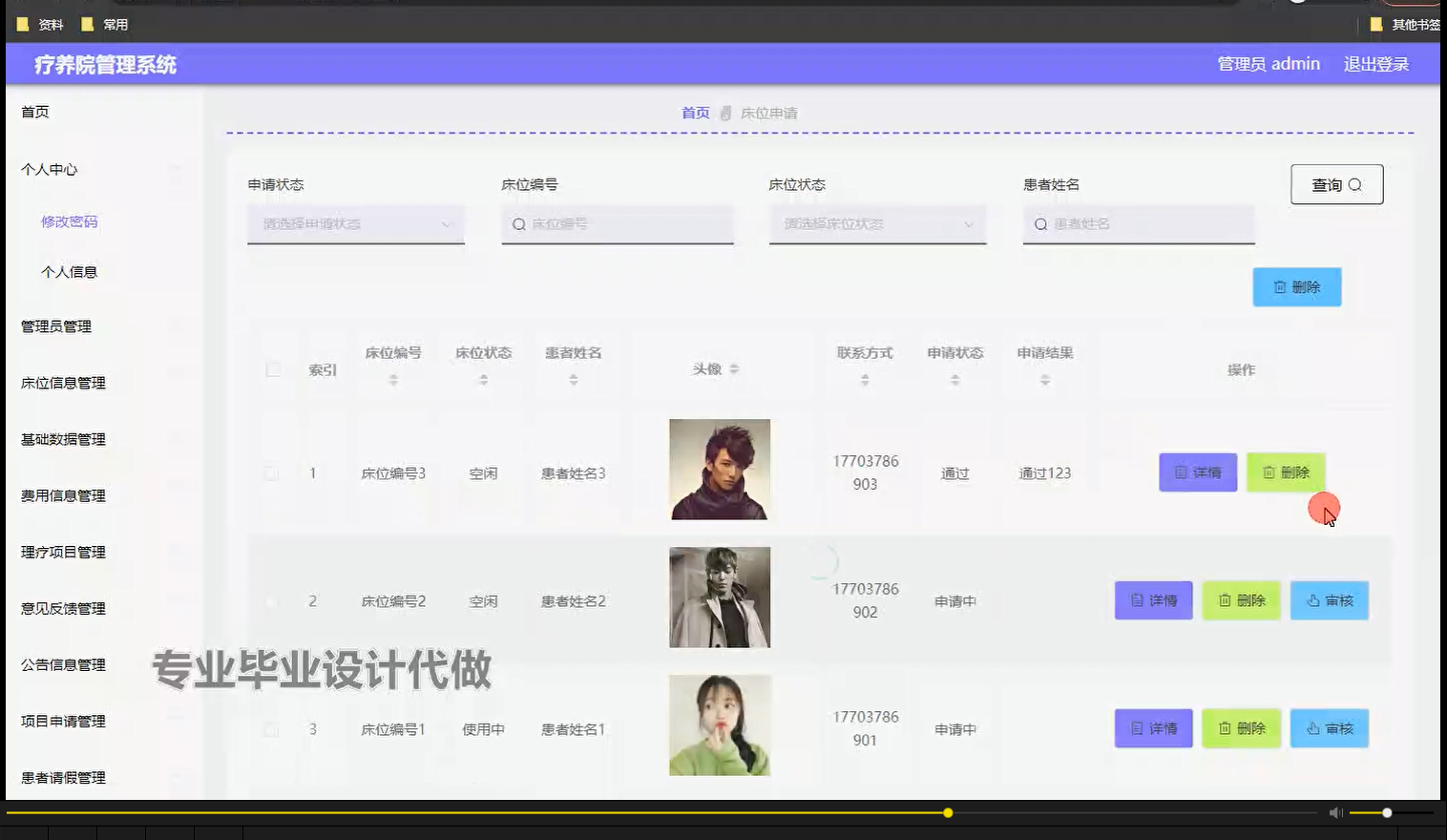Click the 审核 button on row 3
1447x840 pixels.
pyautogui.click(x=1330, y=728)
